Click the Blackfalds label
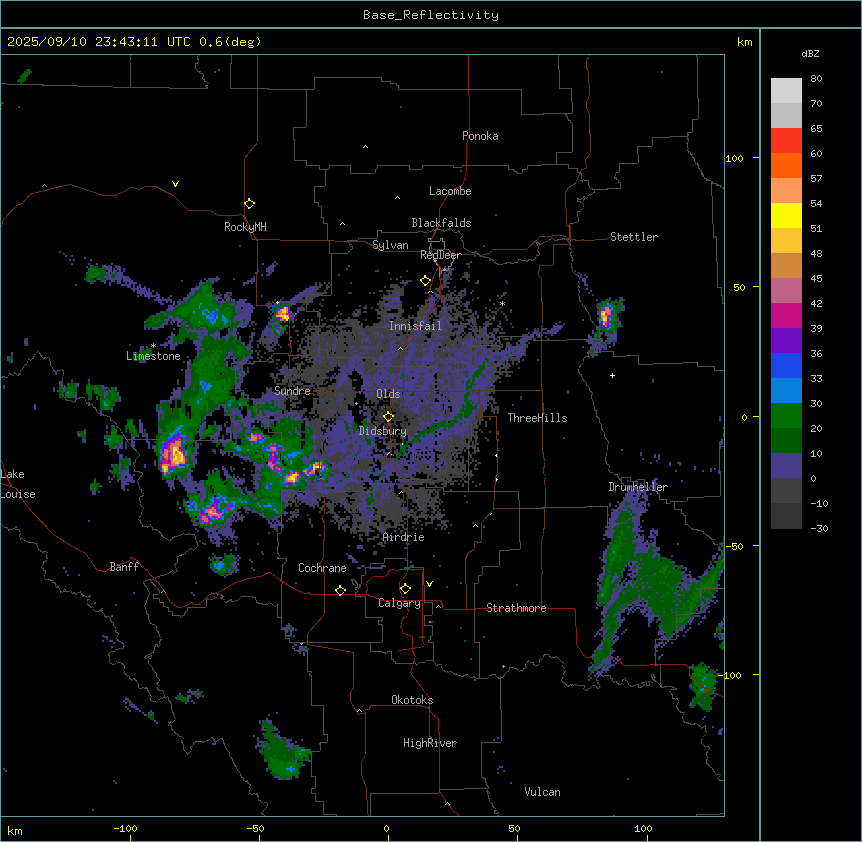Viewport: 862px width, 842px height. [x=441, y=223]
